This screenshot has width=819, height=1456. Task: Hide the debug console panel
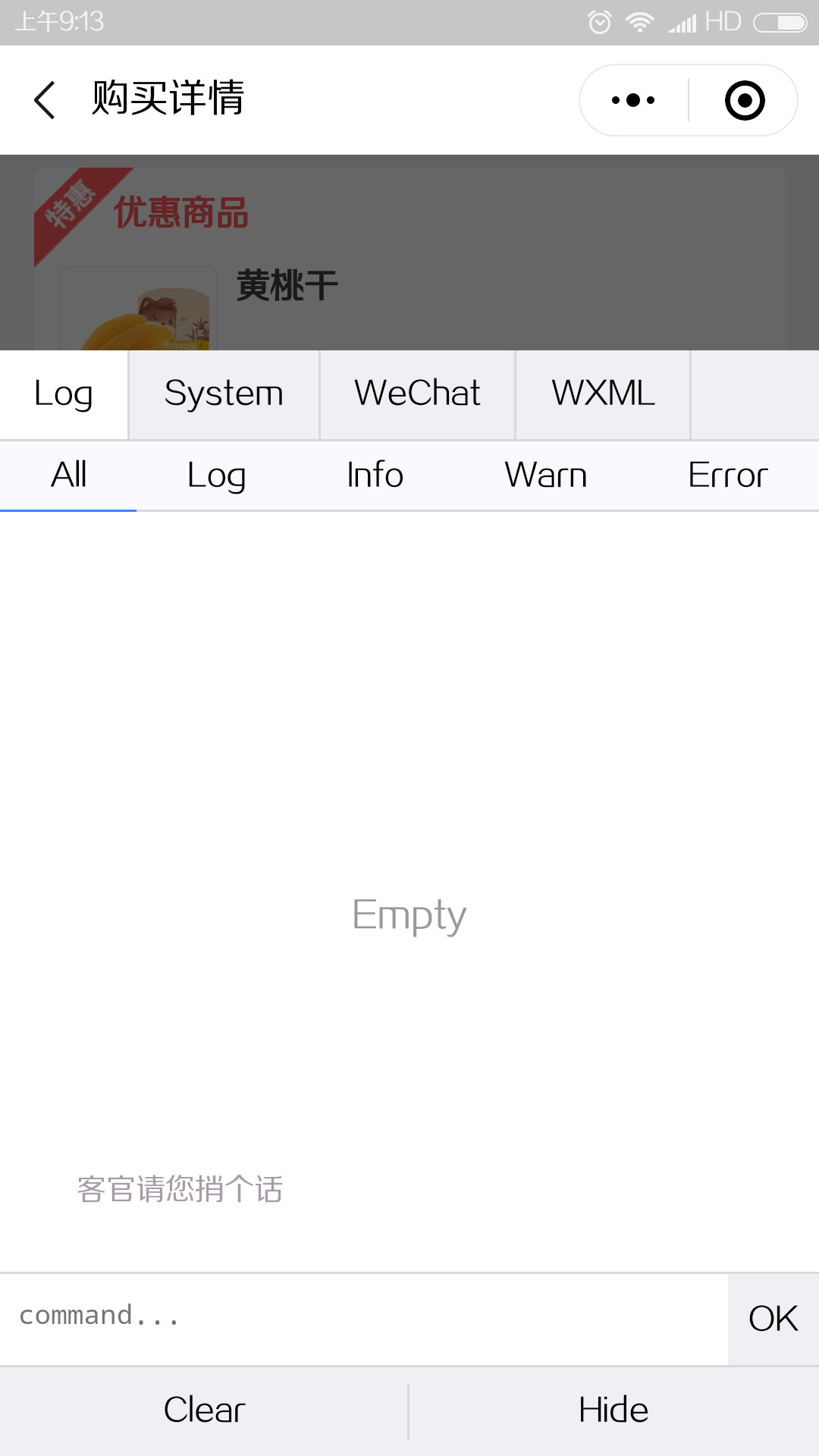[x=613, y=1410]
